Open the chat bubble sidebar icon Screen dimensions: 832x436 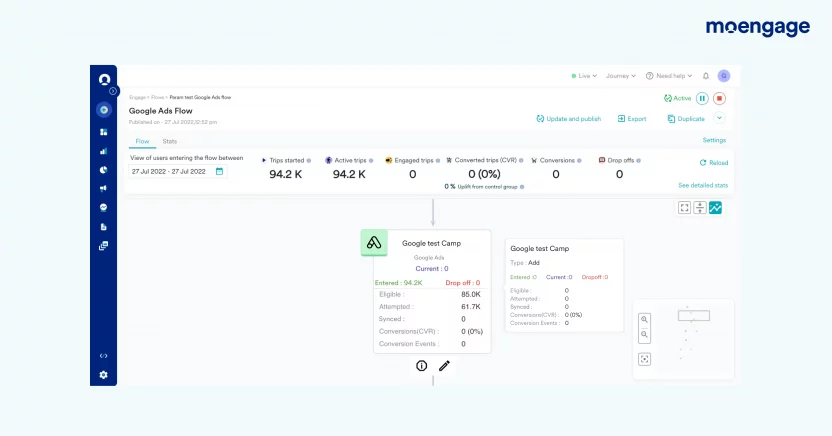pos(103,207)
